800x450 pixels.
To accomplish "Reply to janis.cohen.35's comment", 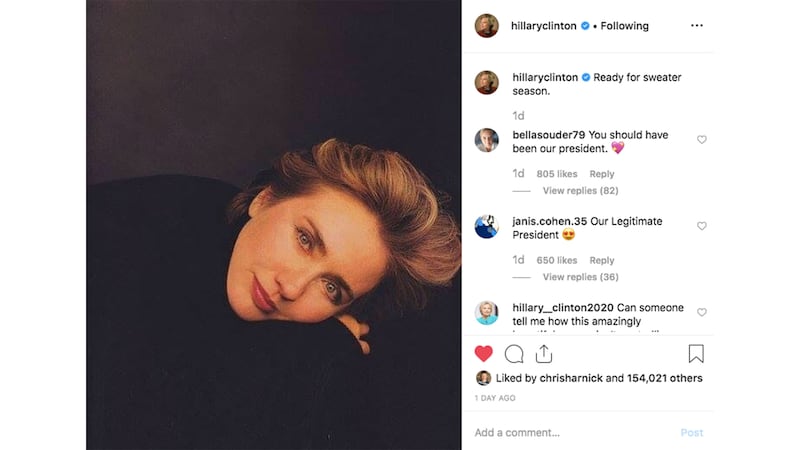I will (x=602, y=261).
